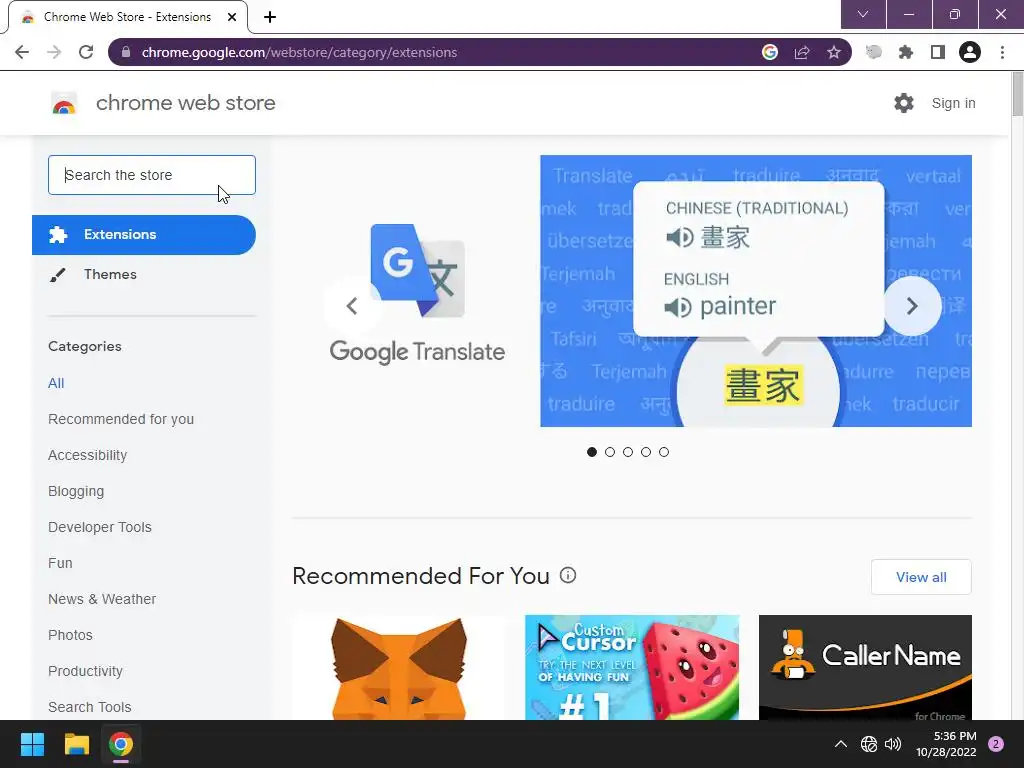Viewport: 1024px width, 768px height.
Task: Open the Productivity category
Action: point(86,671)
